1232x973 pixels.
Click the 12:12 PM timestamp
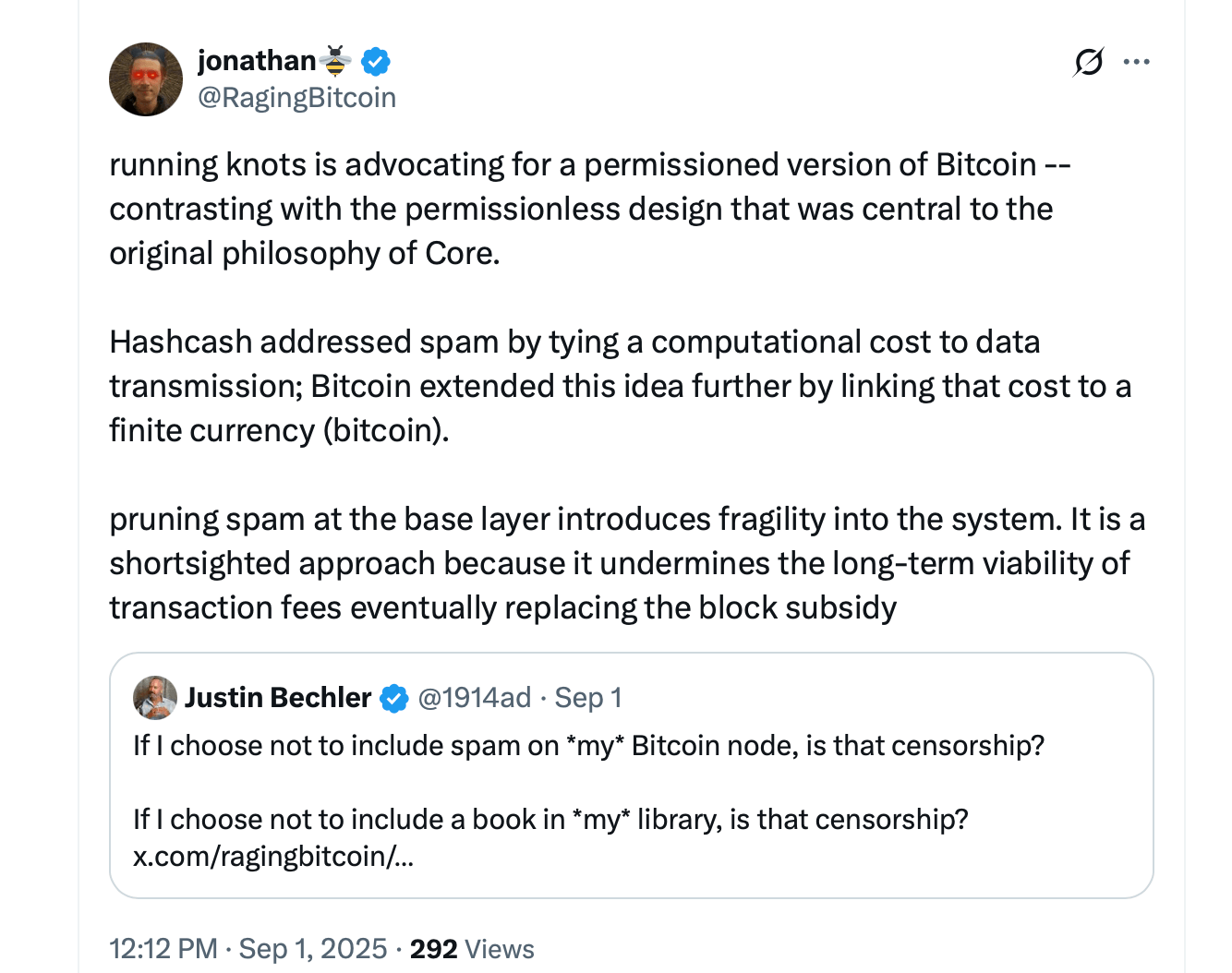[x=163, y=948]
